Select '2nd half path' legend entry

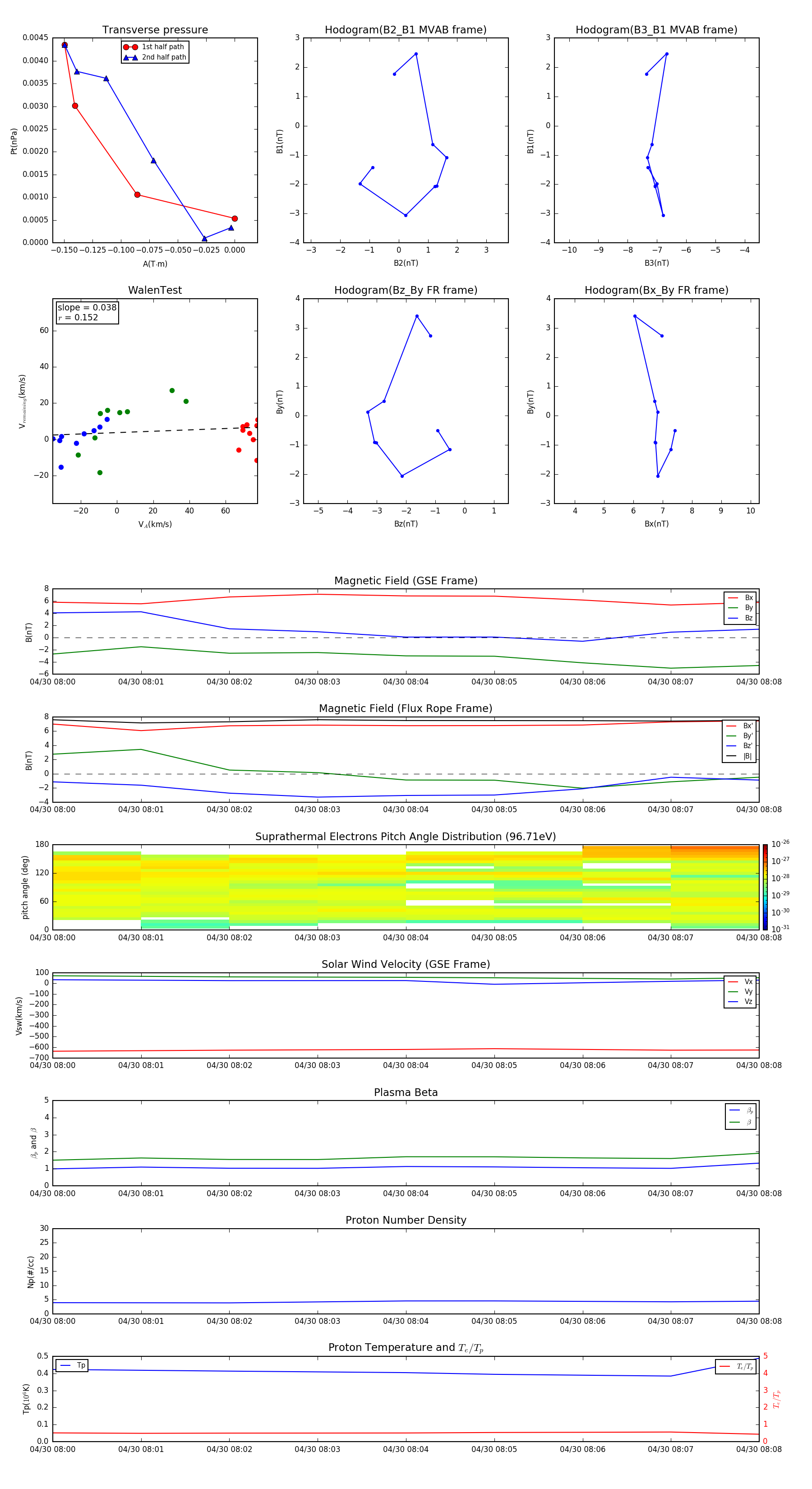pos(155,57)
